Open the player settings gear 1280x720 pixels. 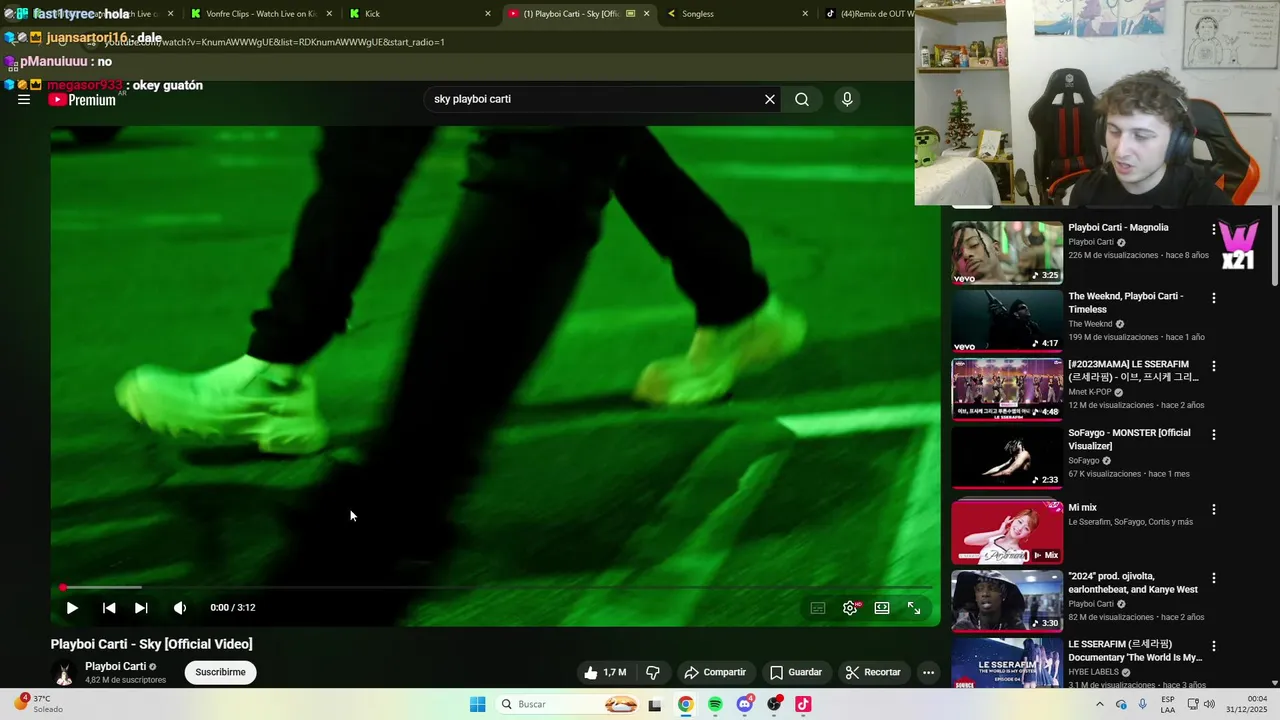[x=850, y=608]
